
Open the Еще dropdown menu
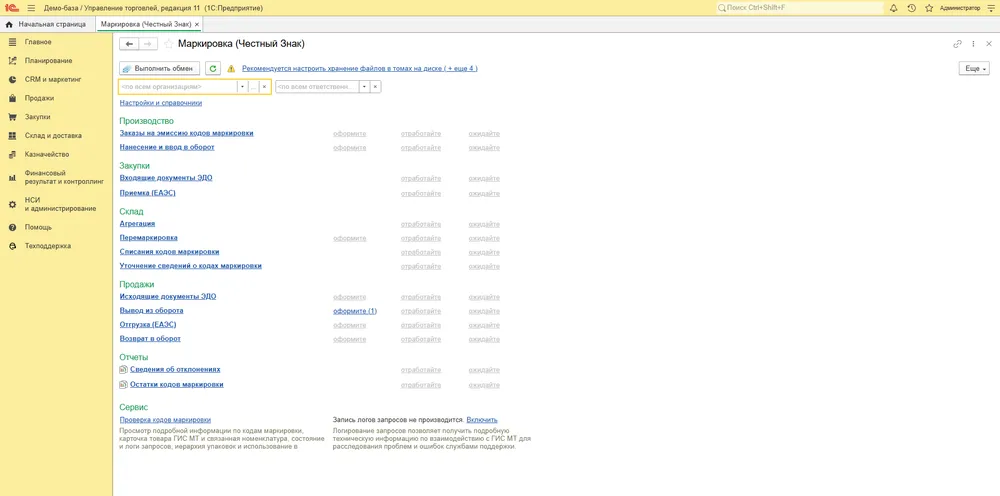pyautogui.click(x=974, y=68)
